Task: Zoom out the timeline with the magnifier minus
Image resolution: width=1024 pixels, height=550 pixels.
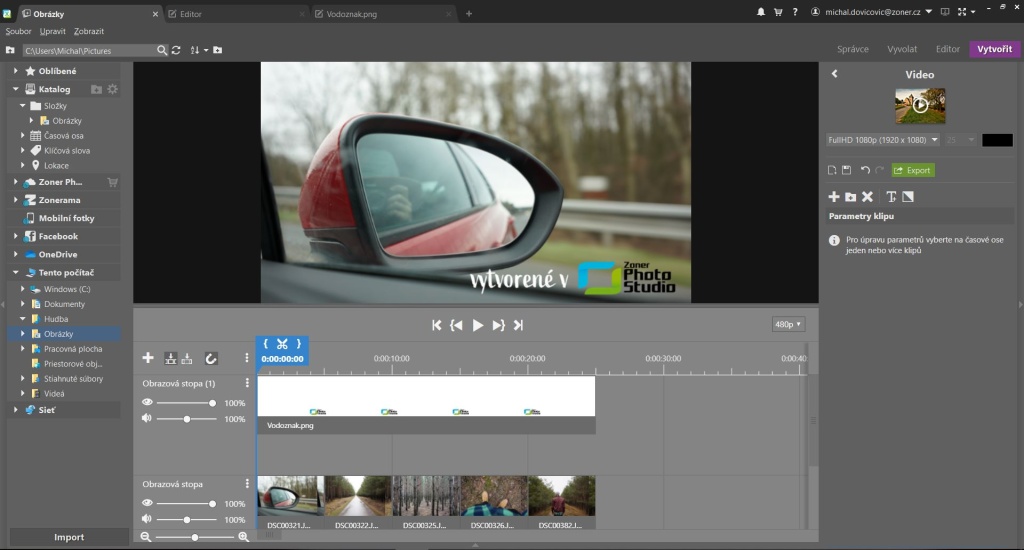Action: 146,537
